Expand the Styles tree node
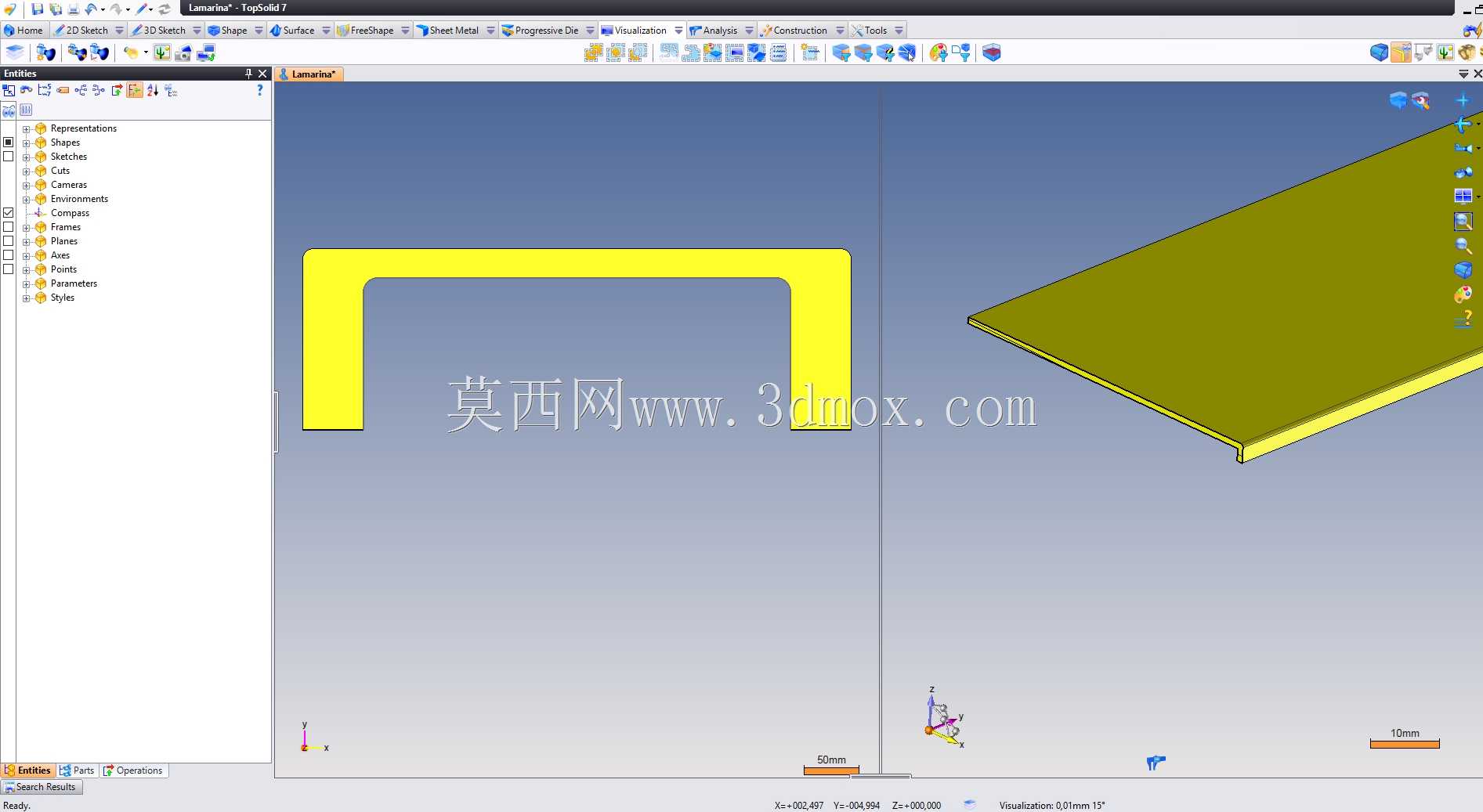The image size is (1483, 812). 26,298
